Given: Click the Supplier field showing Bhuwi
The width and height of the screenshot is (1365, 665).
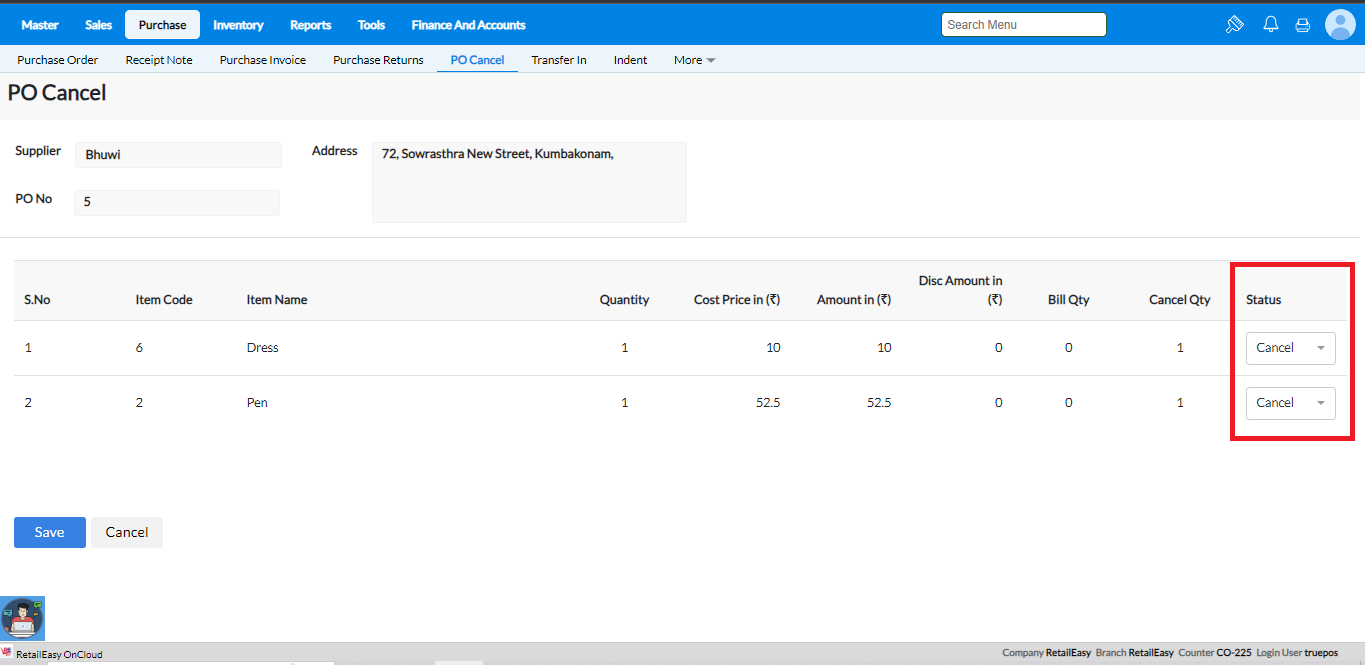Looking at the screenshot, I should (x=178, y=155).
